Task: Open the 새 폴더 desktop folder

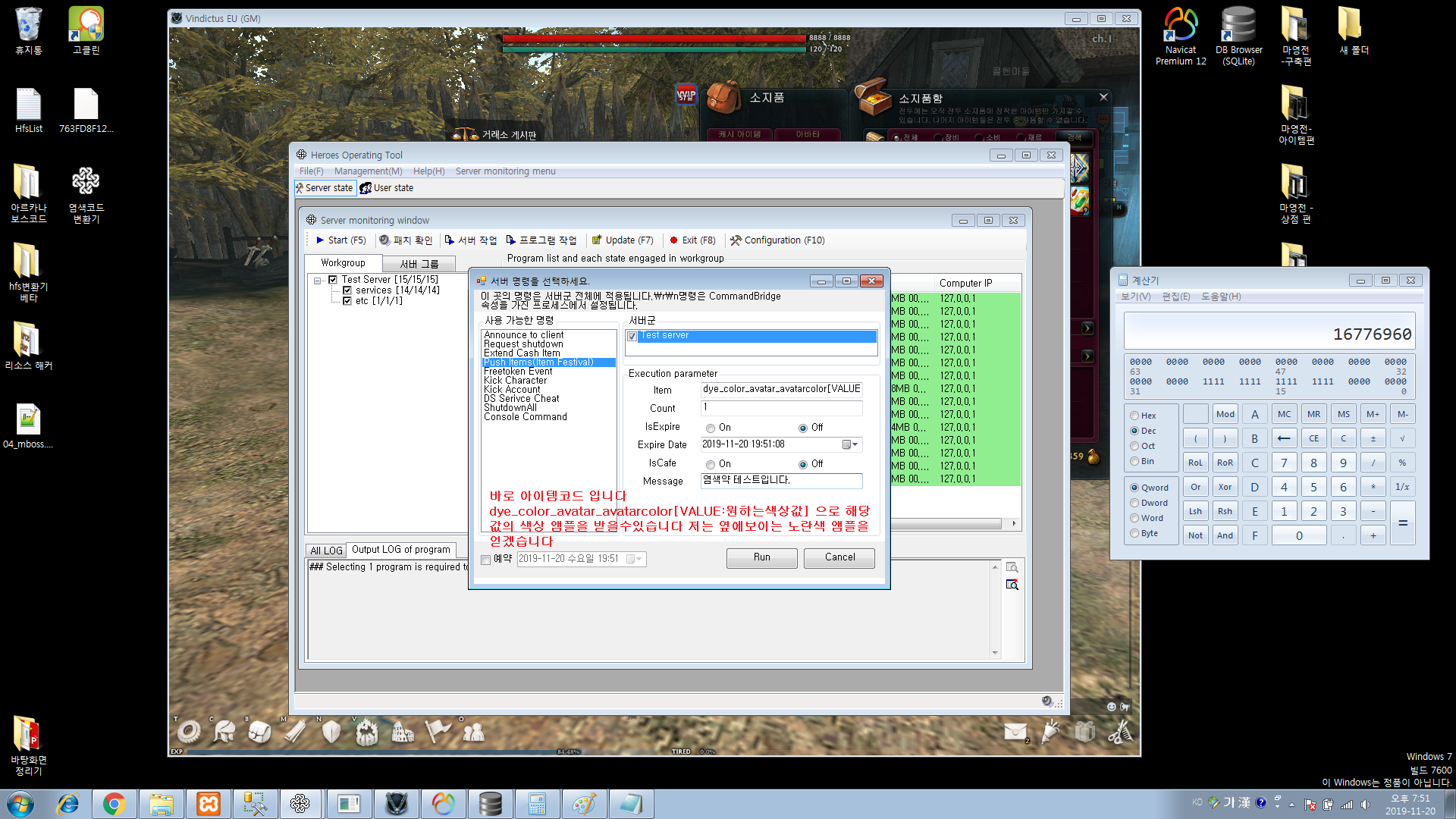Action: click(1354, 31)
